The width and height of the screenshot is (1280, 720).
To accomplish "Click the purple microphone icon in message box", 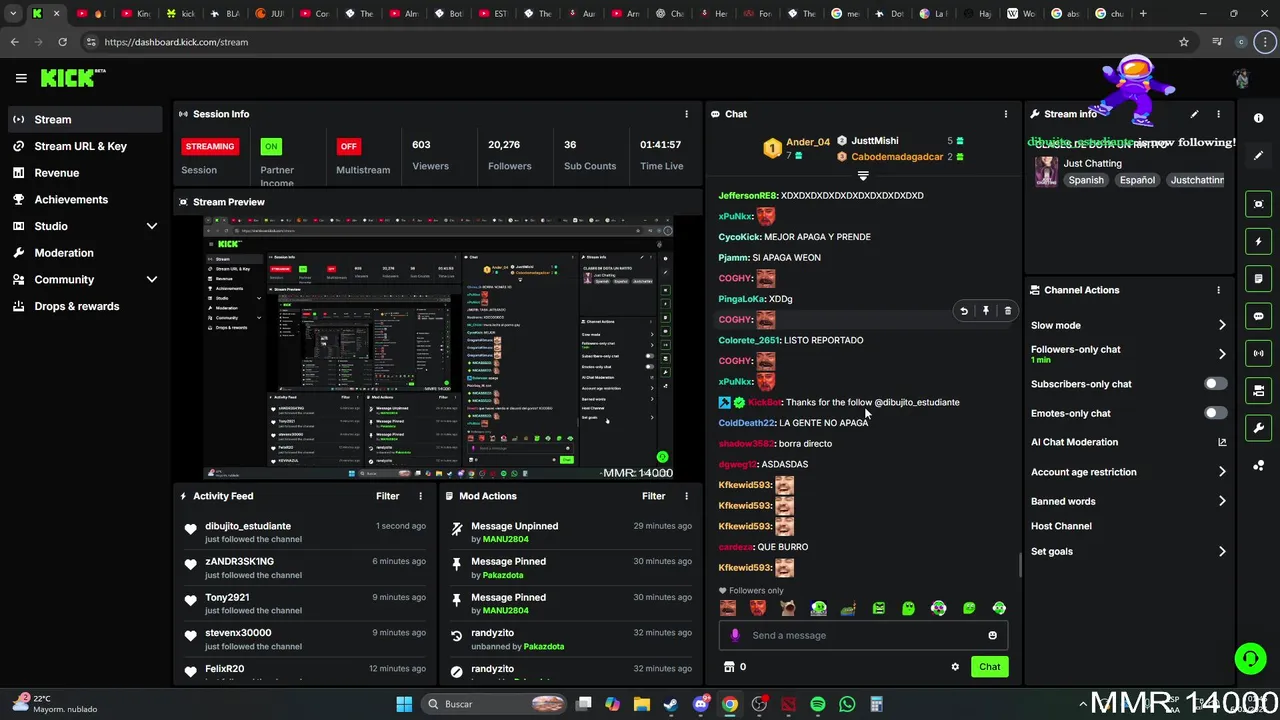I will pos(735,635).
